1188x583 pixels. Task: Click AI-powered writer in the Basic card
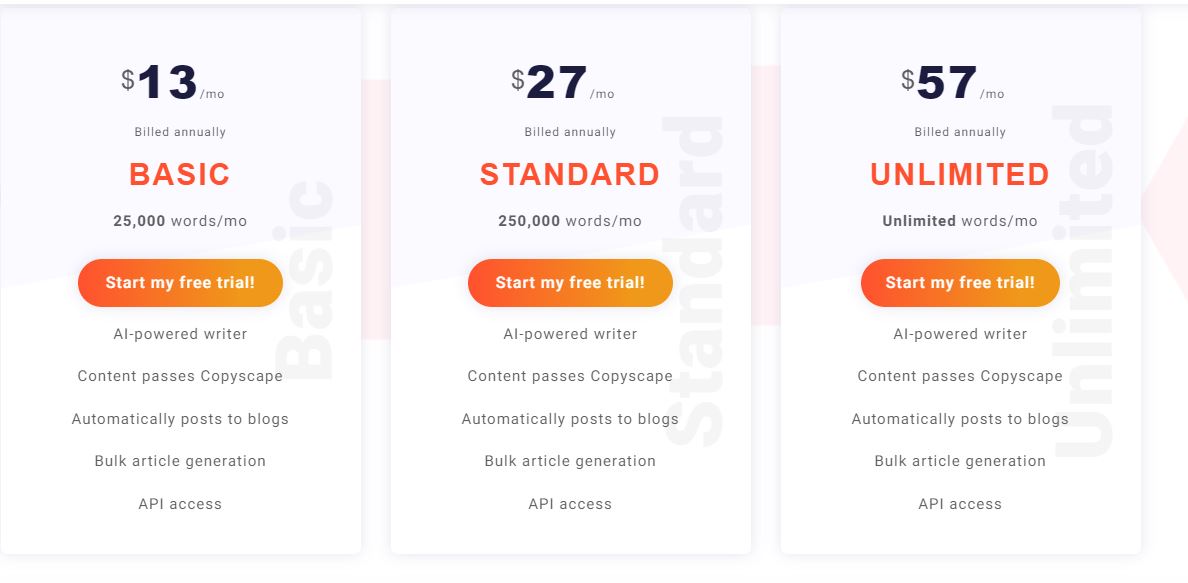[180, 334]
